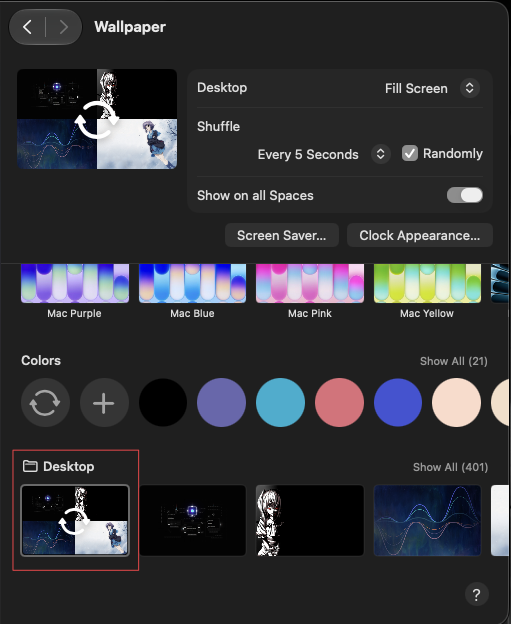
Task: Select the black color swatch
Action: (163, 403)
